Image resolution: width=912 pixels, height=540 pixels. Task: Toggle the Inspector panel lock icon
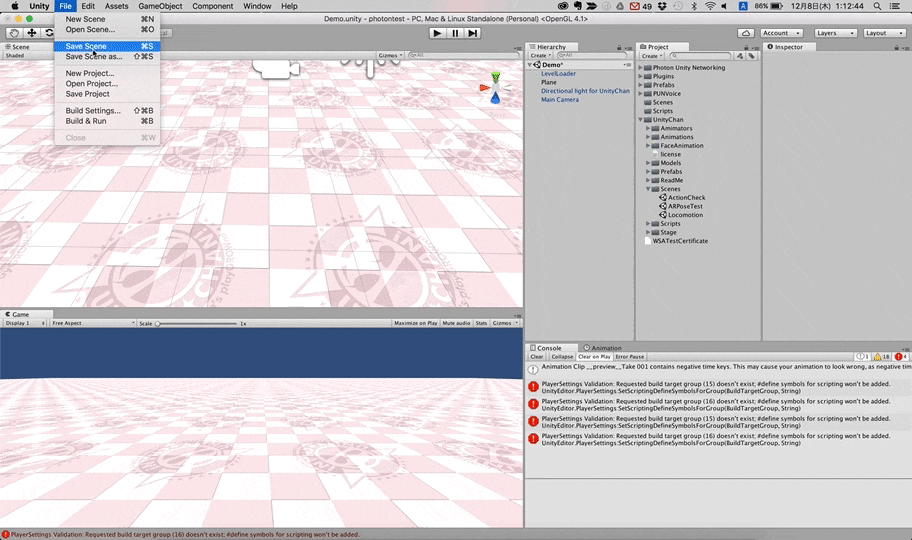pos(896,47)
